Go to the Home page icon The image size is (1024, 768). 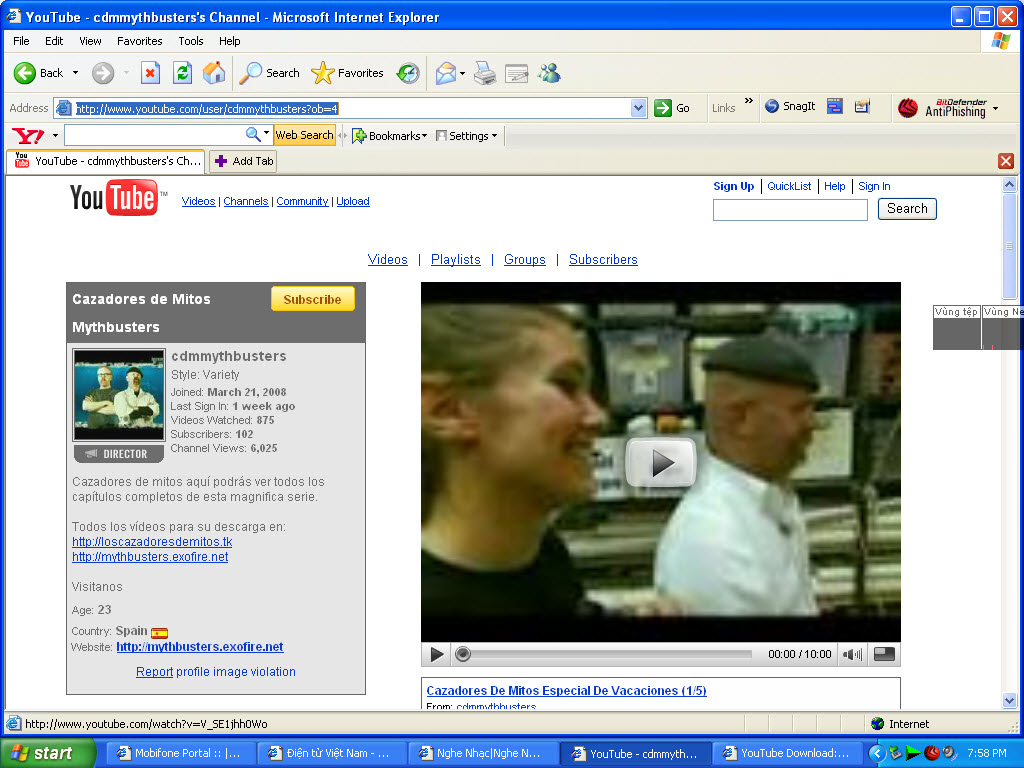(214, 73)
